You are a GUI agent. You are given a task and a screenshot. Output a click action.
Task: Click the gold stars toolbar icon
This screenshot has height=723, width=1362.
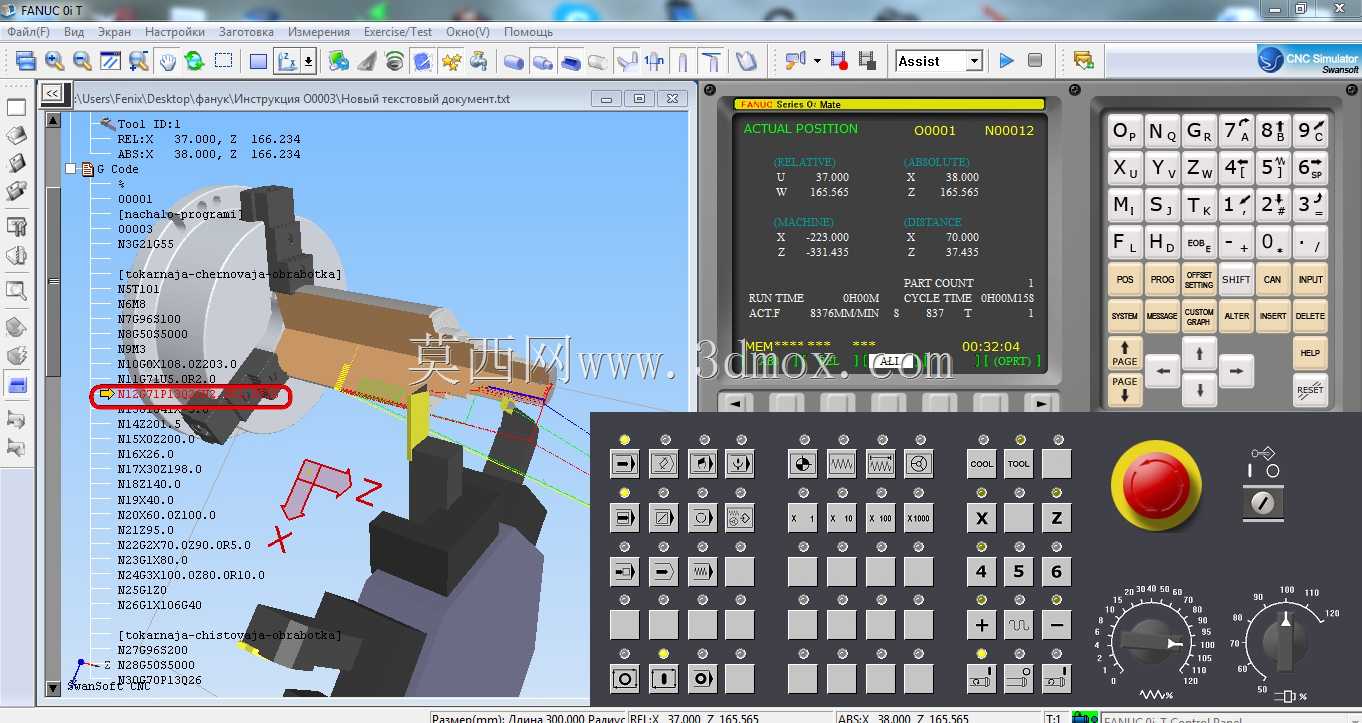point(451,61)
